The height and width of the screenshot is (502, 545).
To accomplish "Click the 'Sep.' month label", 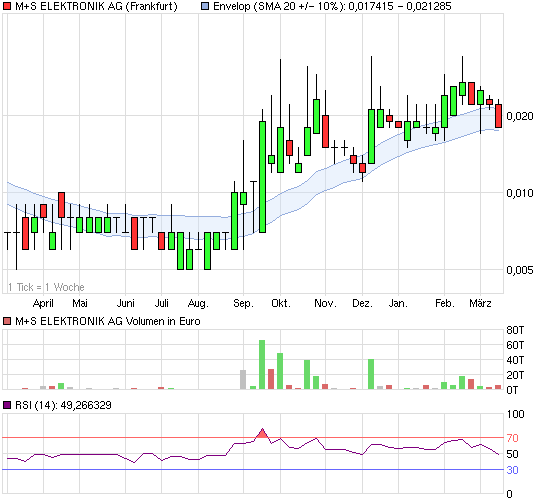I will click(243, 304).
